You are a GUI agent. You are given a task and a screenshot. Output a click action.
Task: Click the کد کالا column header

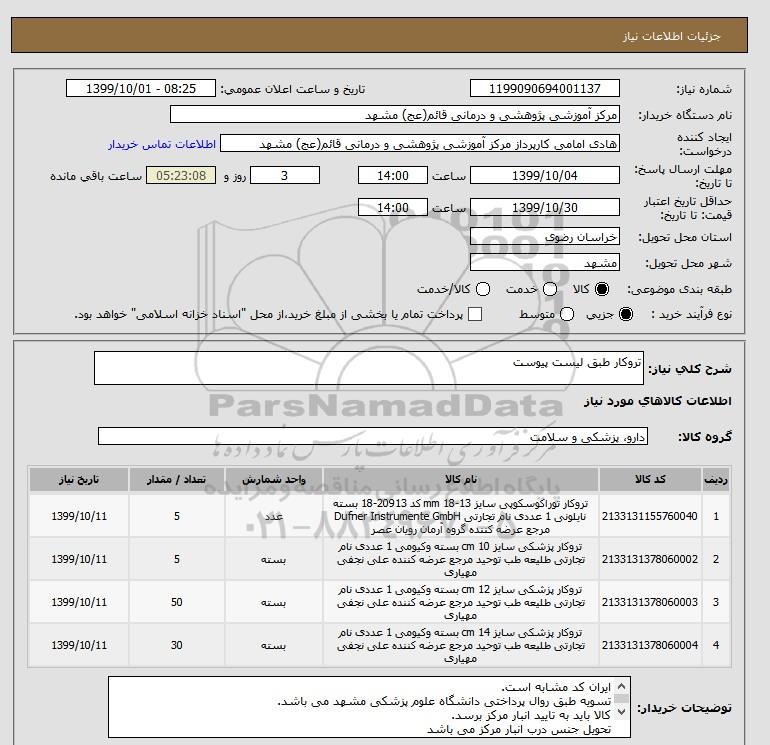(650, 479)
